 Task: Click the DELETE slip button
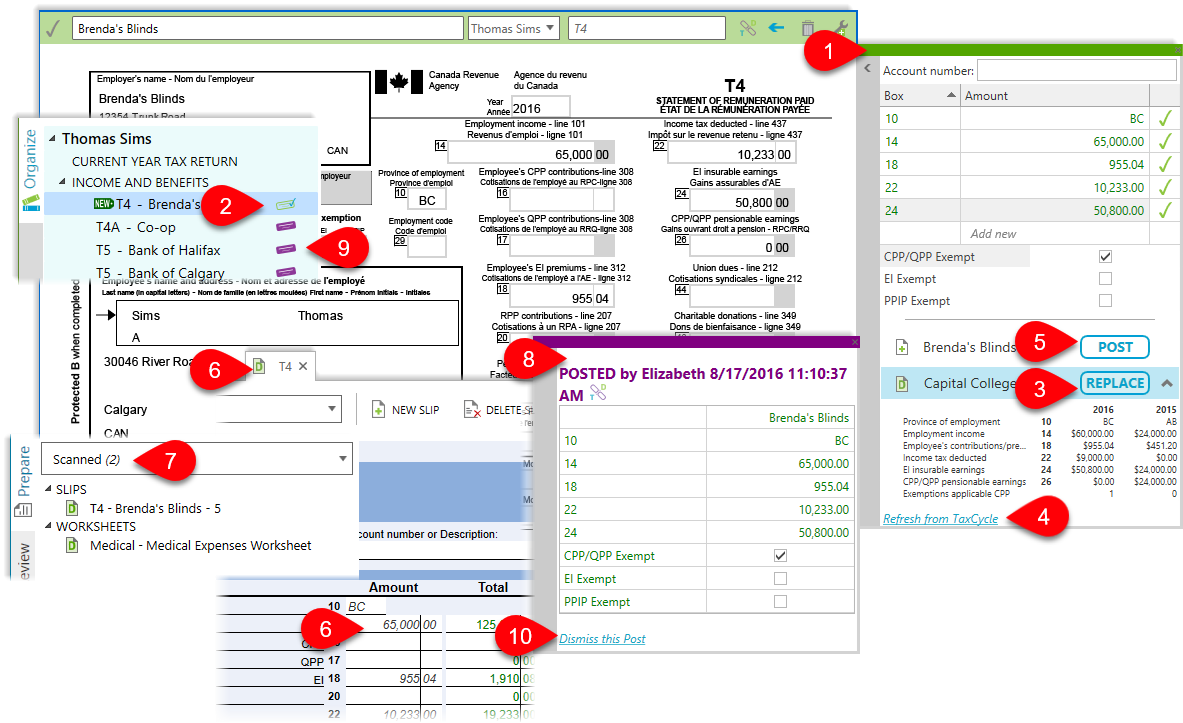pyautogui.click(x=499, y=410)
